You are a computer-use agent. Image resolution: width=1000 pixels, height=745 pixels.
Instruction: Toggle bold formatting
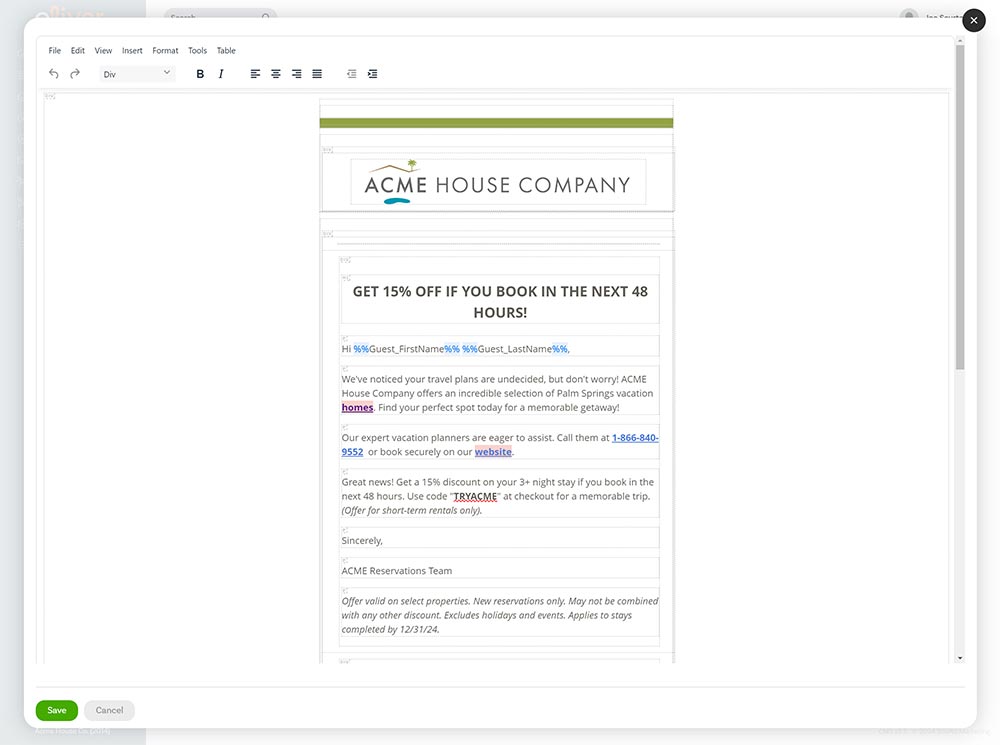(199, 73)
